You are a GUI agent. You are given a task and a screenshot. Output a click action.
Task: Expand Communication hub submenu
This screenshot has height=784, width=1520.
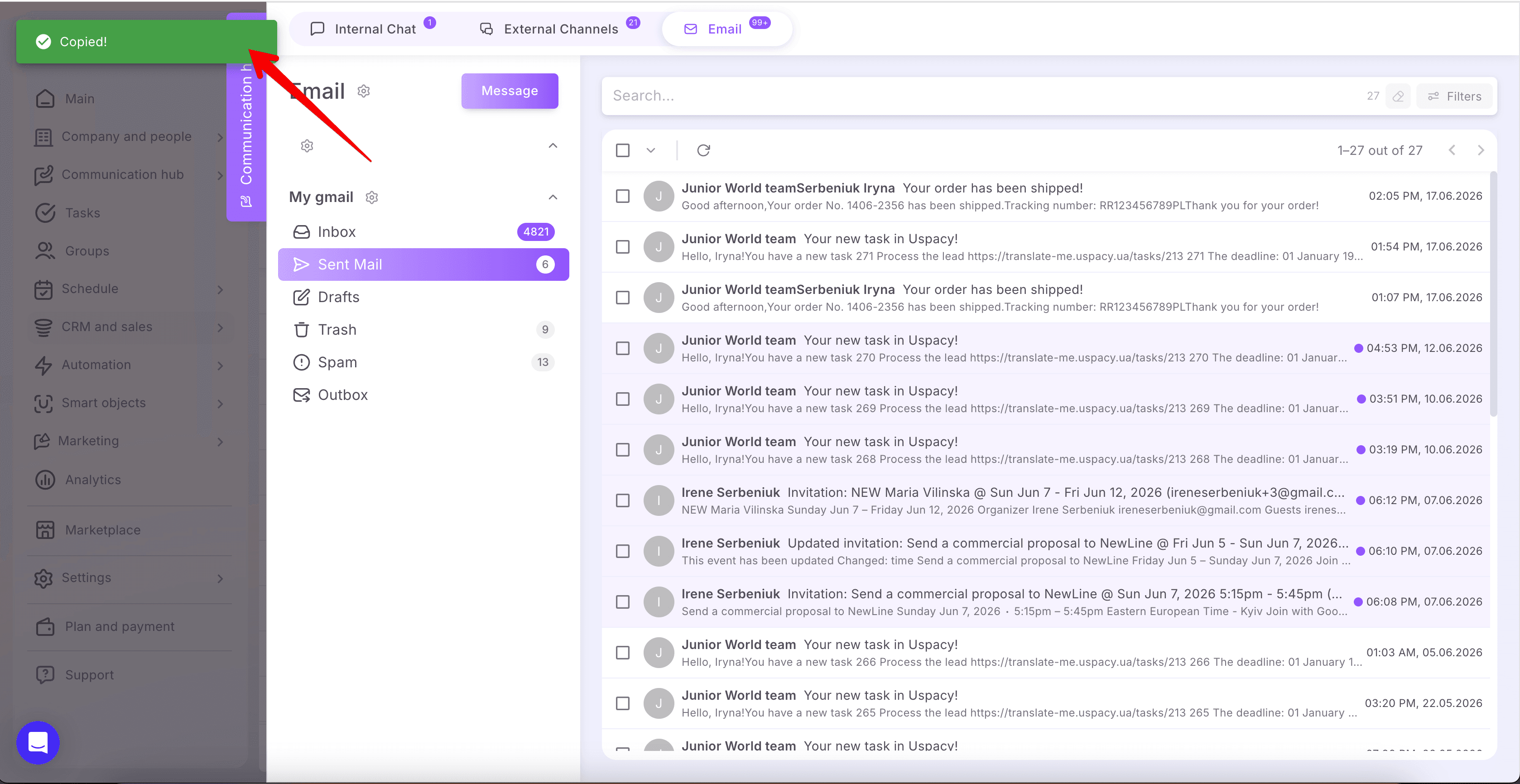[x=220, y=175]
